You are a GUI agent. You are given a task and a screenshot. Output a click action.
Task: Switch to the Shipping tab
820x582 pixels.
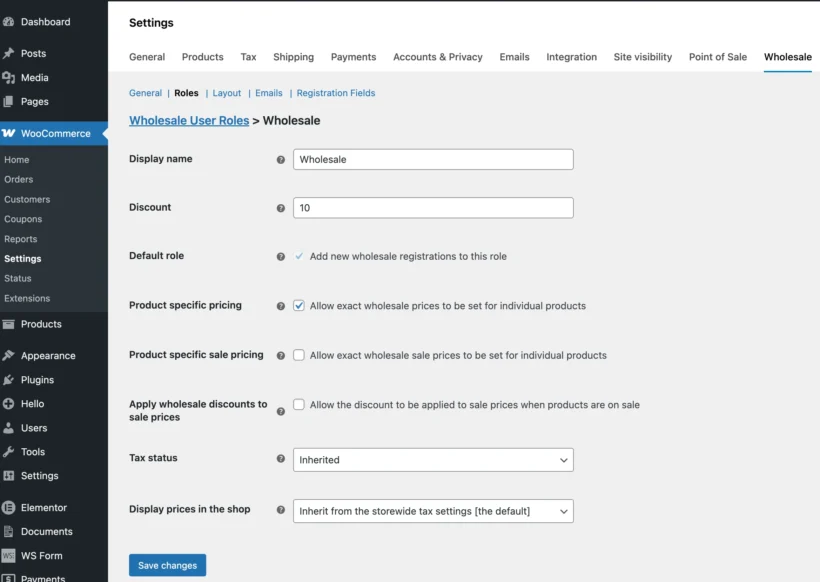pyautogui.click(x=293, y=57)
